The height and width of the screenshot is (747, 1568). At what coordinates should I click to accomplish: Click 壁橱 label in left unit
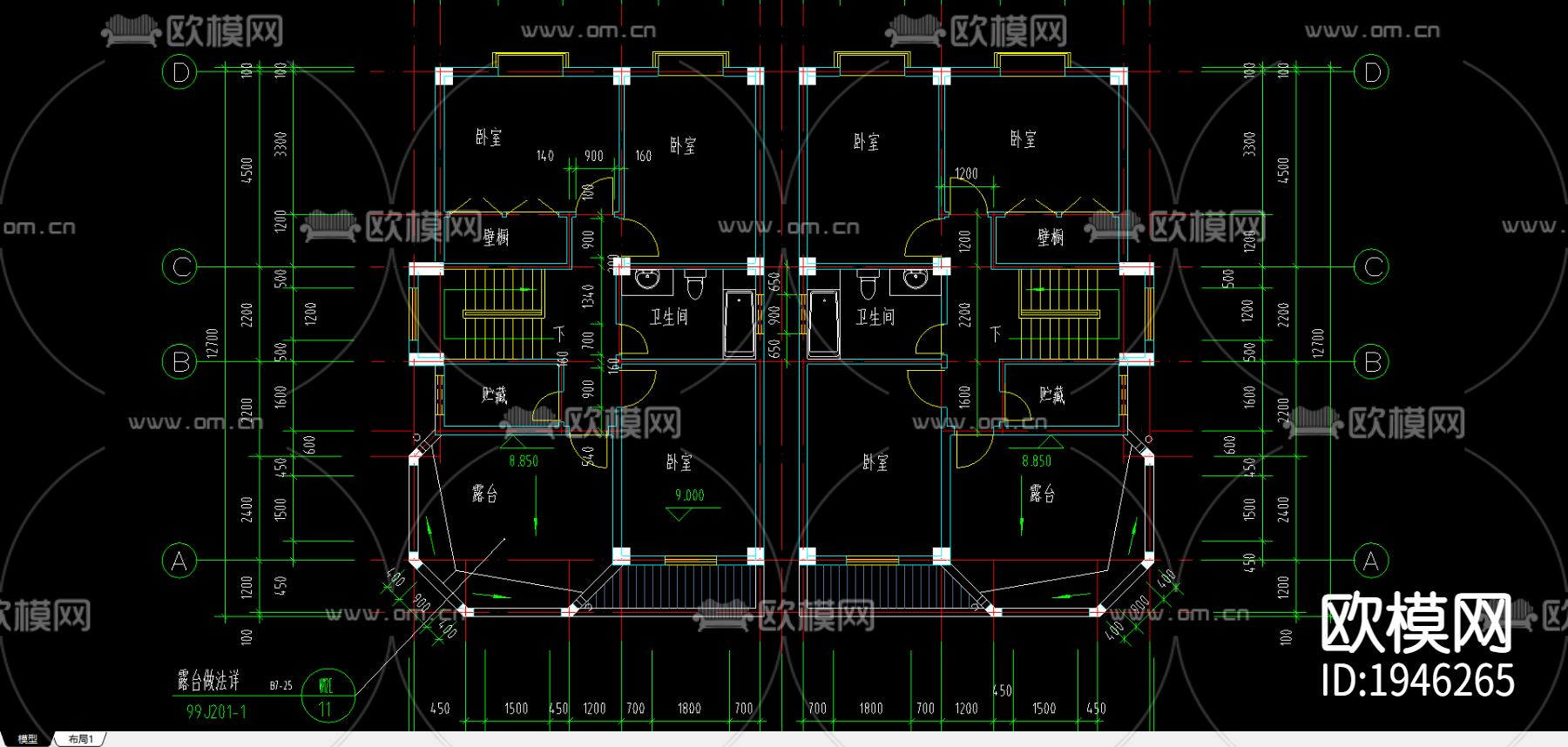pyautogui.click(x=496, y=237)
